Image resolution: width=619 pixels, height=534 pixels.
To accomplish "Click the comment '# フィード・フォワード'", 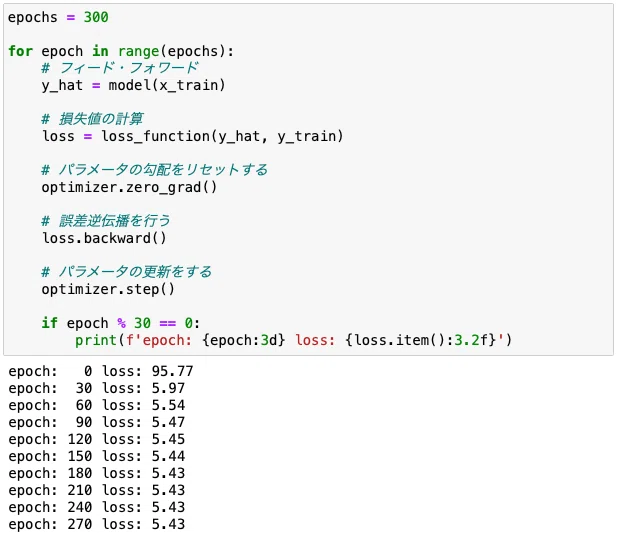I will click(x=120, y=68).
